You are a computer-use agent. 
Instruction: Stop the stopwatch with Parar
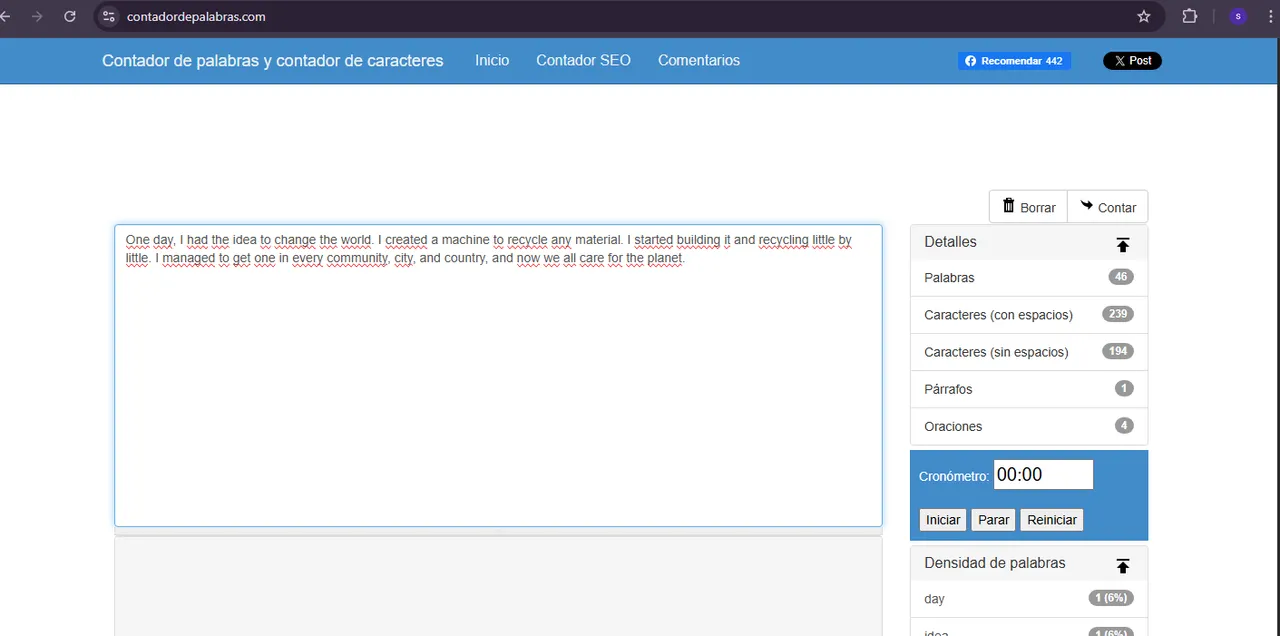coord(993,520)
